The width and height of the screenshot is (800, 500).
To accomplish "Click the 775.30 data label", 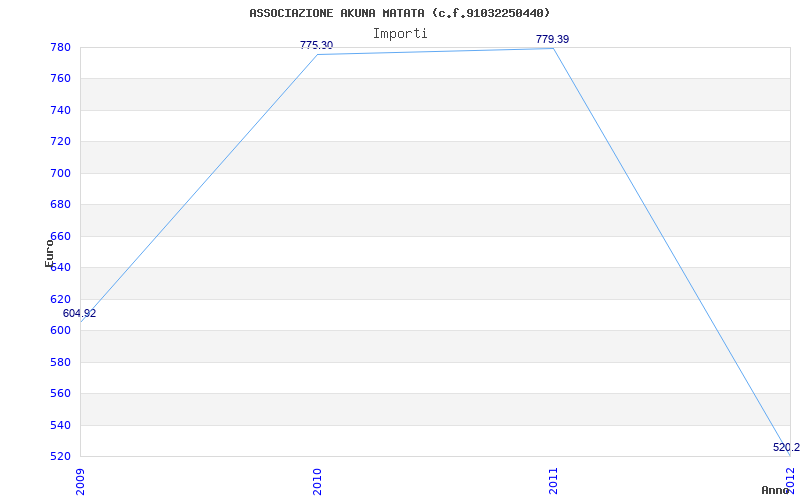I will (316, 45).
